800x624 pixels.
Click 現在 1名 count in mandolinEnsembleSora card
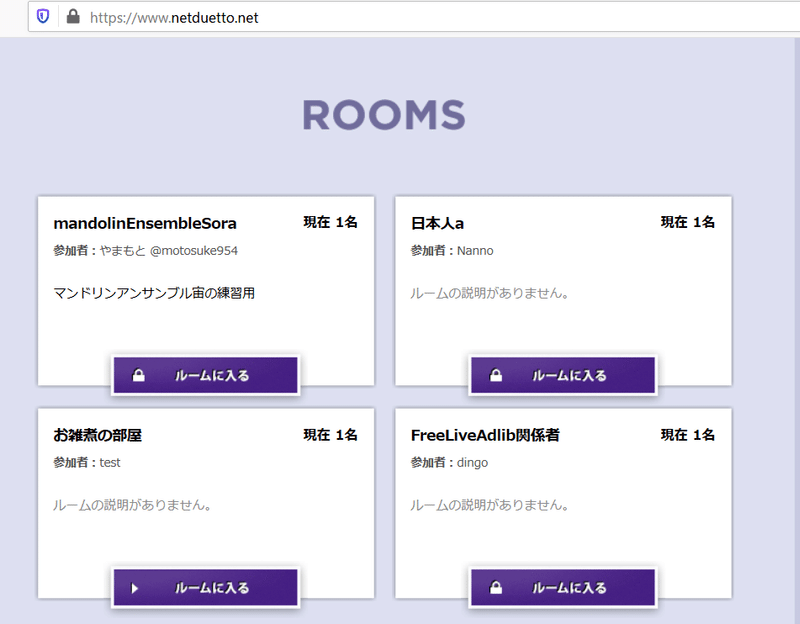330,222
